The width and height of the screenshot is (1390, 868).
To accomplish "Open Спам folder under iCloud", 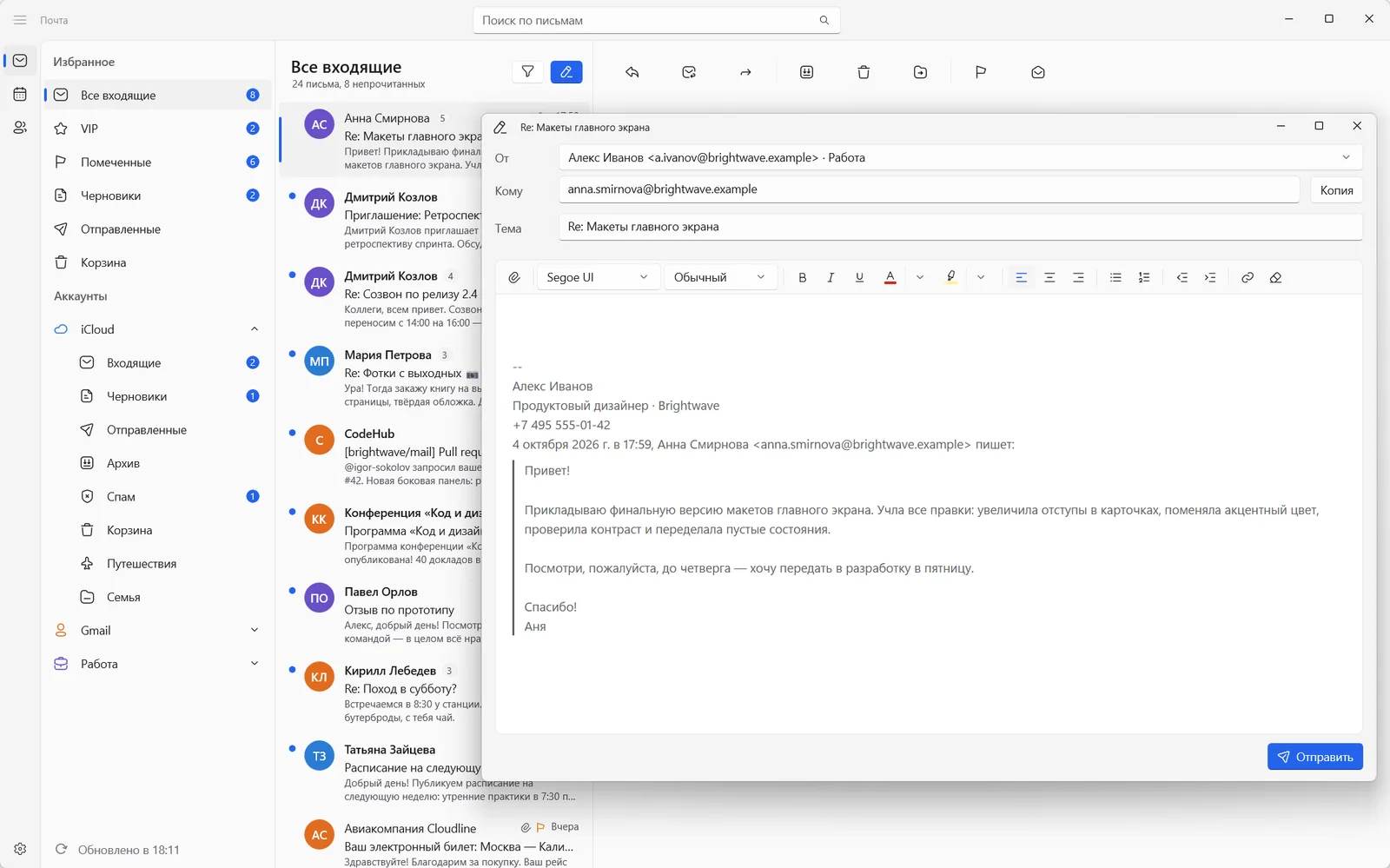I will click(157, 497).
